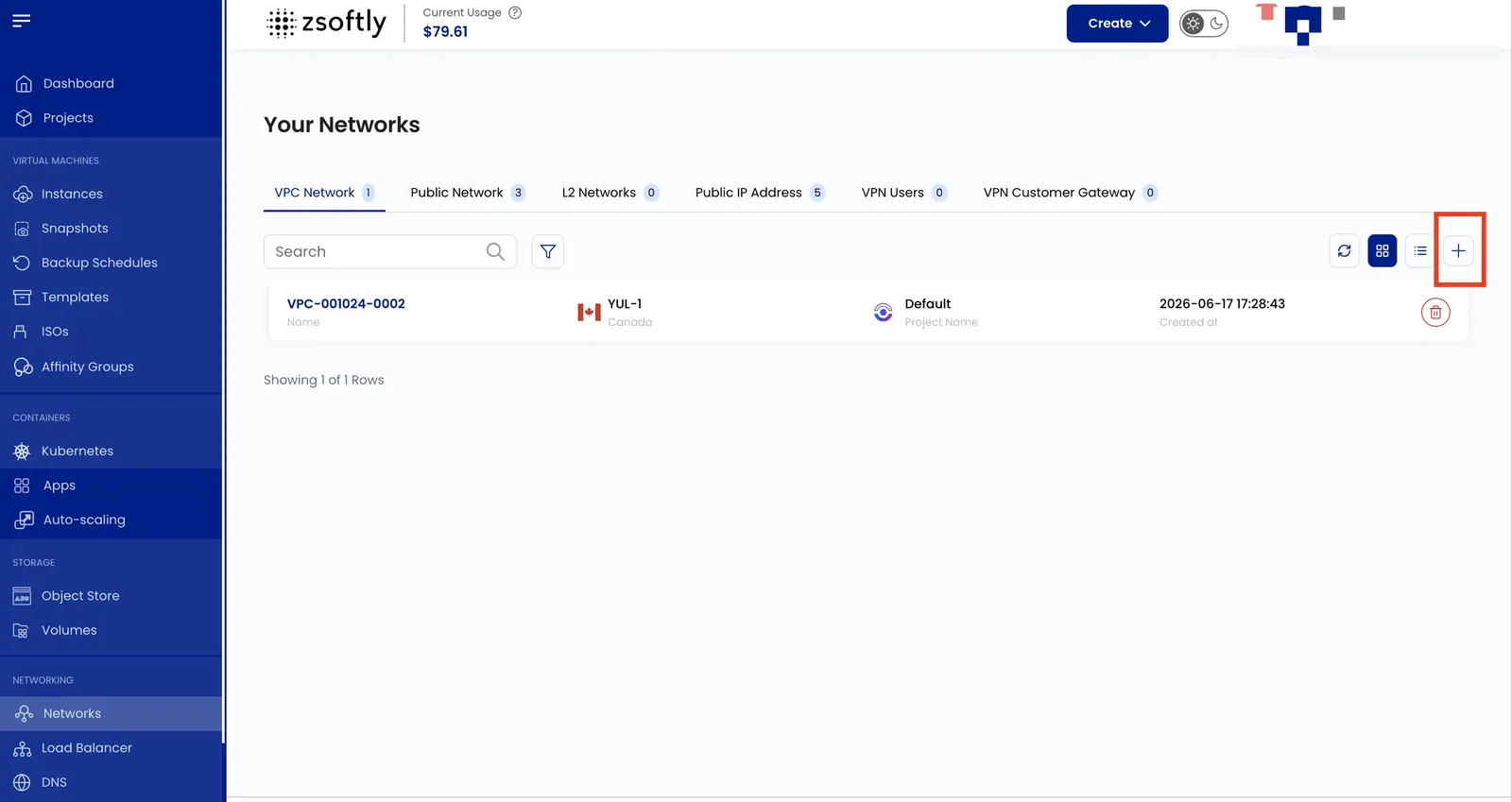This screenshot has height=802, width=1512.
Task: Click the Load Balancer icon
Action: [22, 748]
